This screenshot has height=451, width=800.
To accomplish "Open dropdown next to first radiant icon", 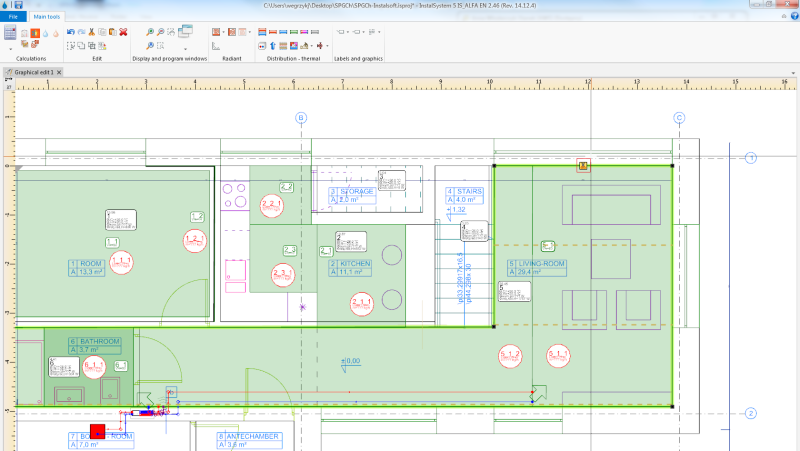I will coord(223,32).
